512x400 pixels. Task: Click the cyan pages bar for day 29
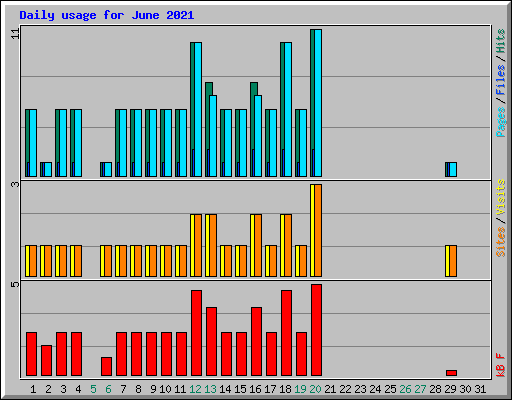click(x=453, y=169)
